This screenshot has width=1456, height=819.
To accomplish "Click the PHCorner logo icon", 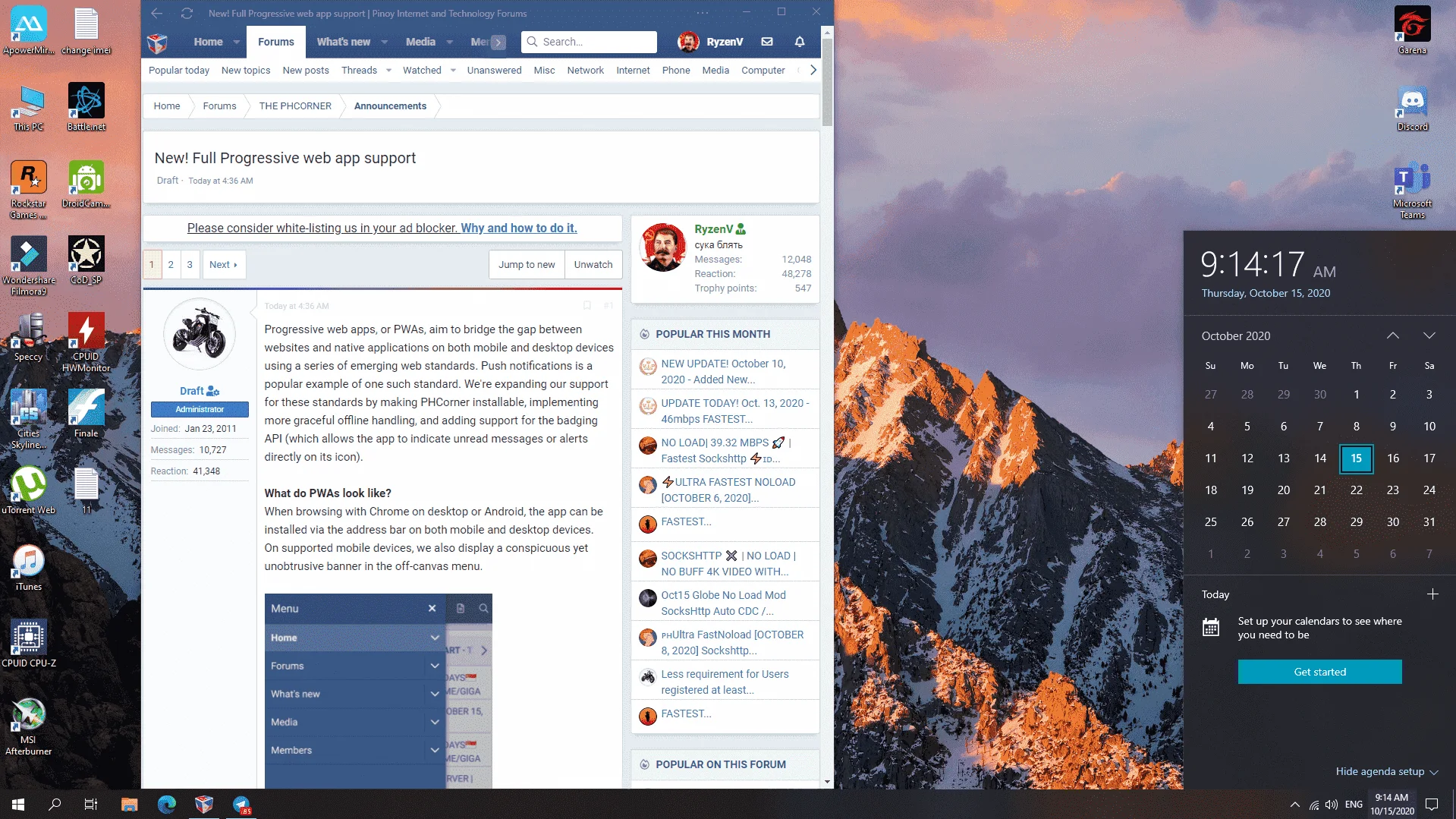I will (157, 43).
